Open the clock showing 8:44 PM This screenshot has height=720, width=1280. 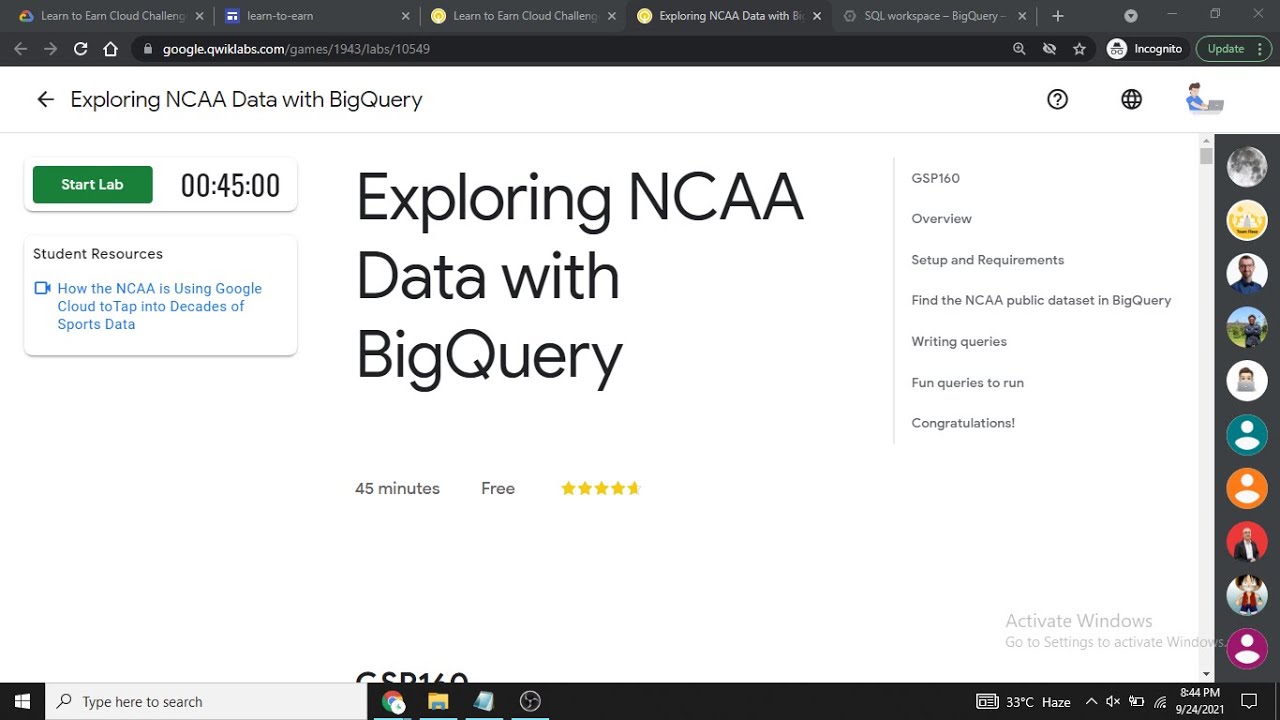pos(1200,701)
